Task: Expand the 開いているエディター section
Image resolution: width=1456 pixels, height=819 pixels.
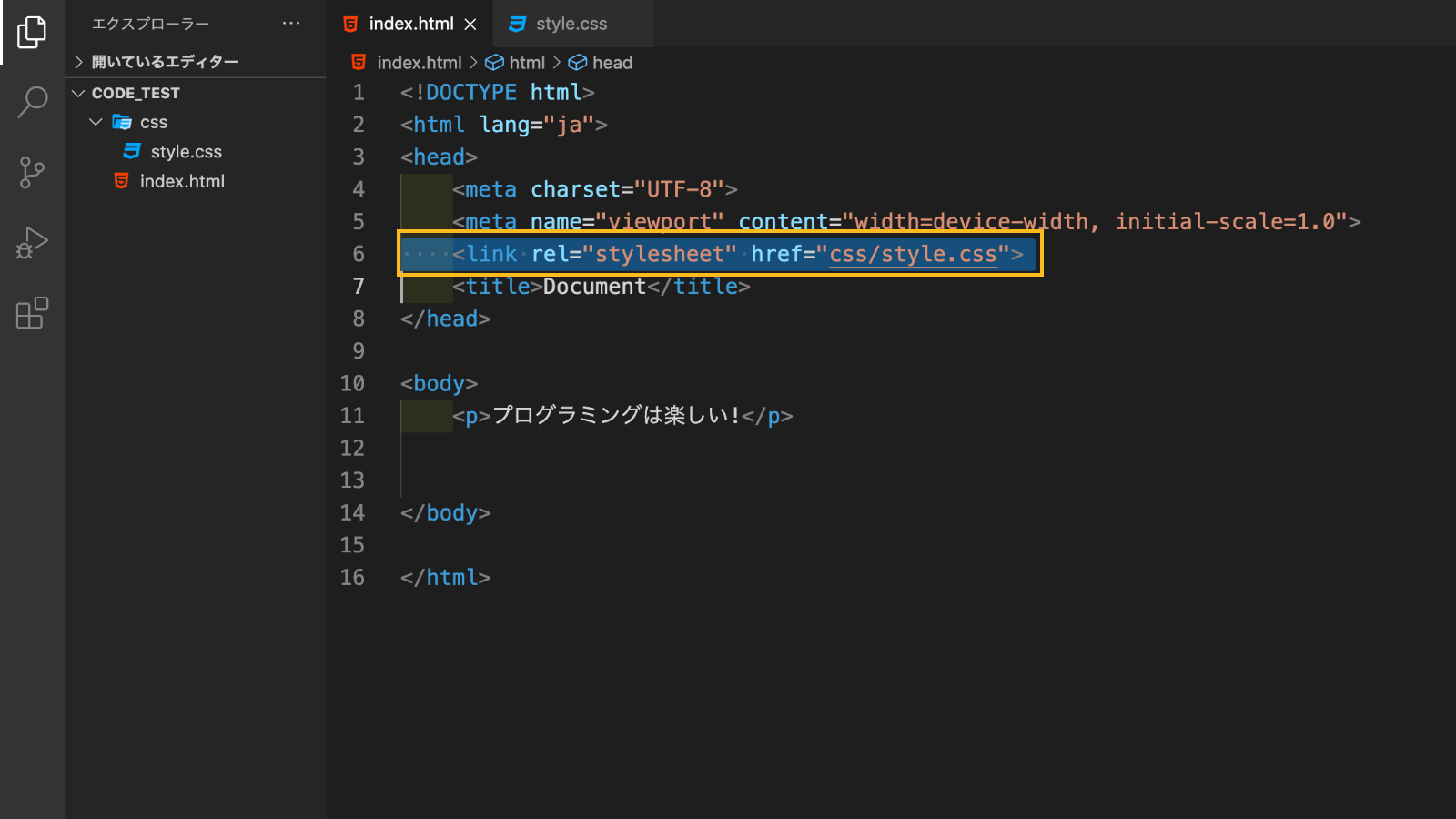Action: coord(78,60)
